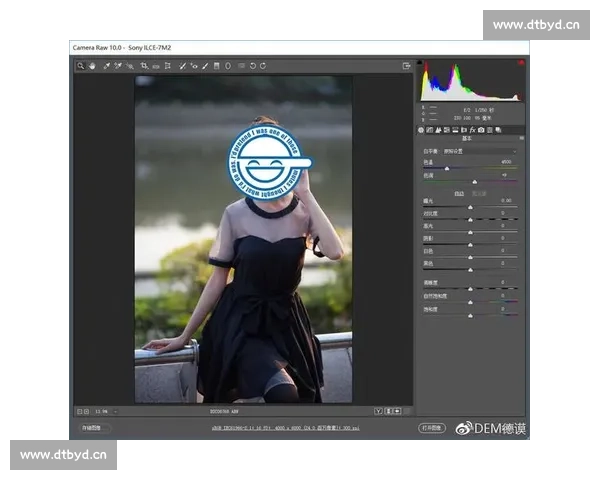Image resolution: width=600 pixels, height=480 pixels.
Task: Choose the Adjustment Brush tool
Action: pyautogui.click(x=205, y=66)
